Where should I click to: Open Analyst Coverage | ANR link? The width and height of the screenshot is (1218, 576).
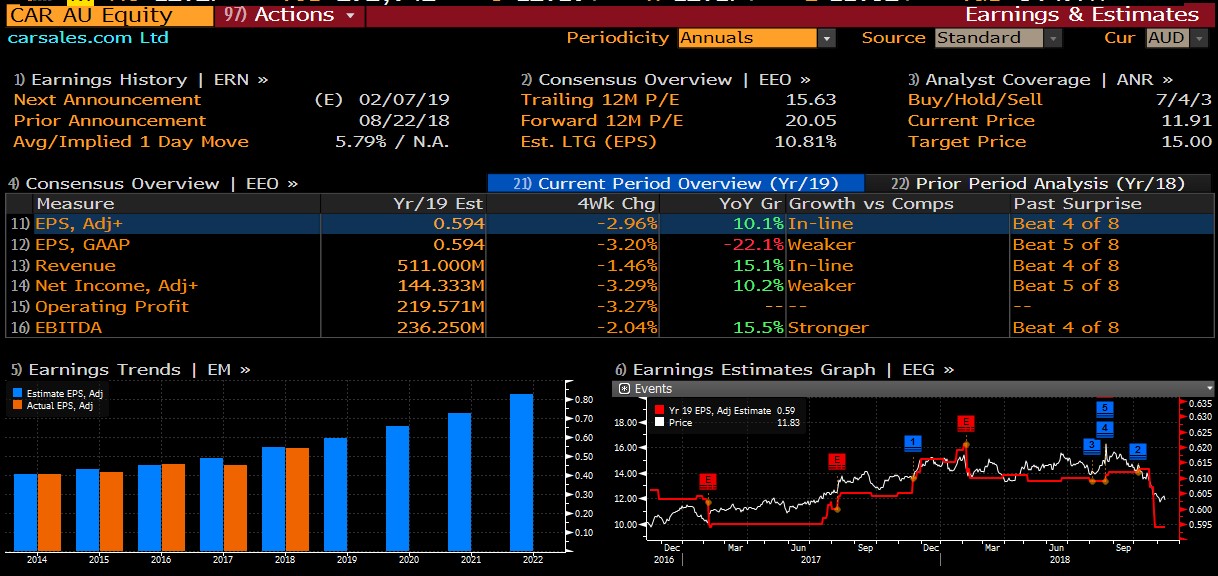[x=1040, y=79]
